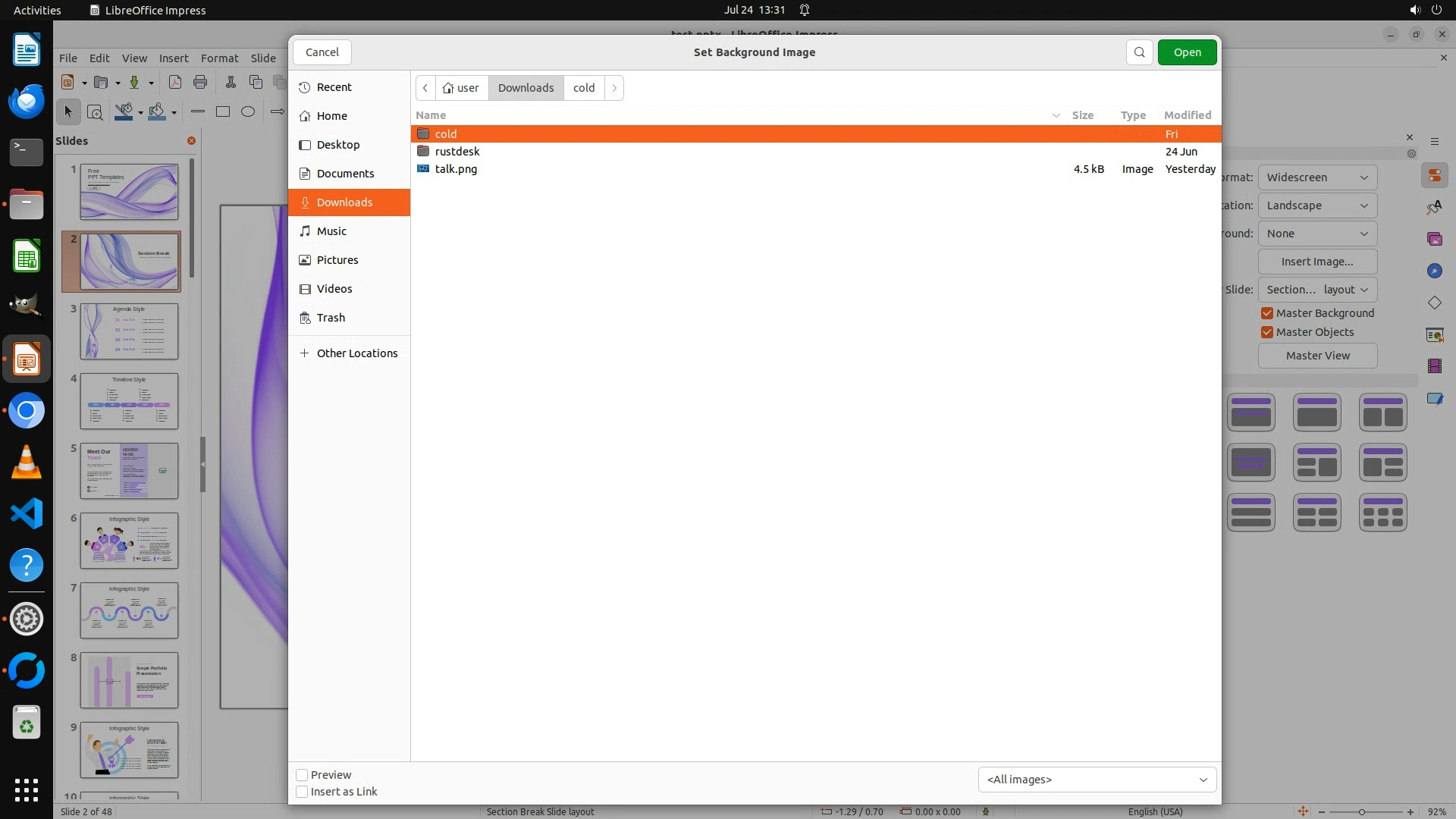Open Other Locations in sidebar

356,353
